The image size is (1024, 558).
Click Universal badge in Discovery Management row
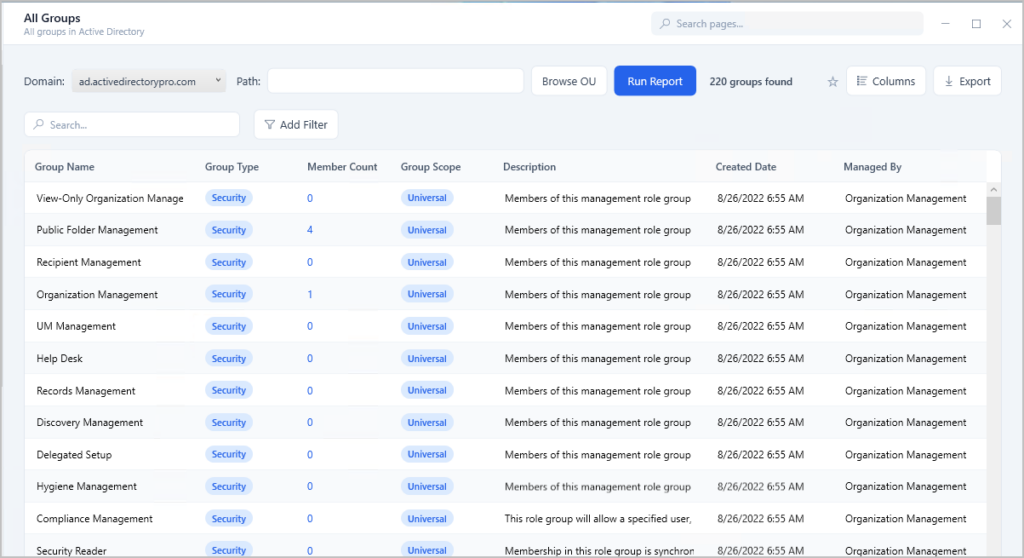tap(427, 422)
